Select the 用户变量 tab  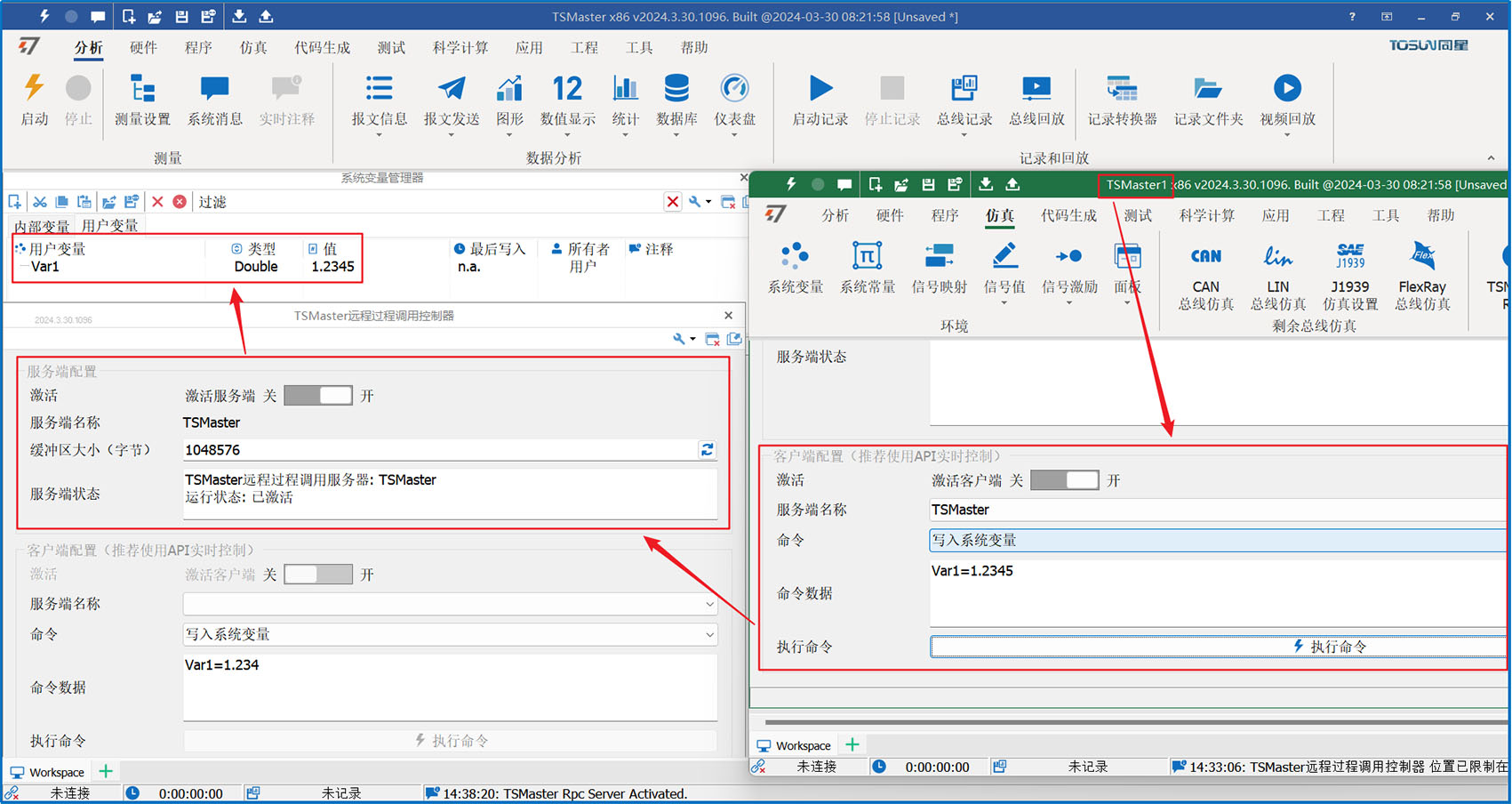pyautogui.click(x=110, y=226)
